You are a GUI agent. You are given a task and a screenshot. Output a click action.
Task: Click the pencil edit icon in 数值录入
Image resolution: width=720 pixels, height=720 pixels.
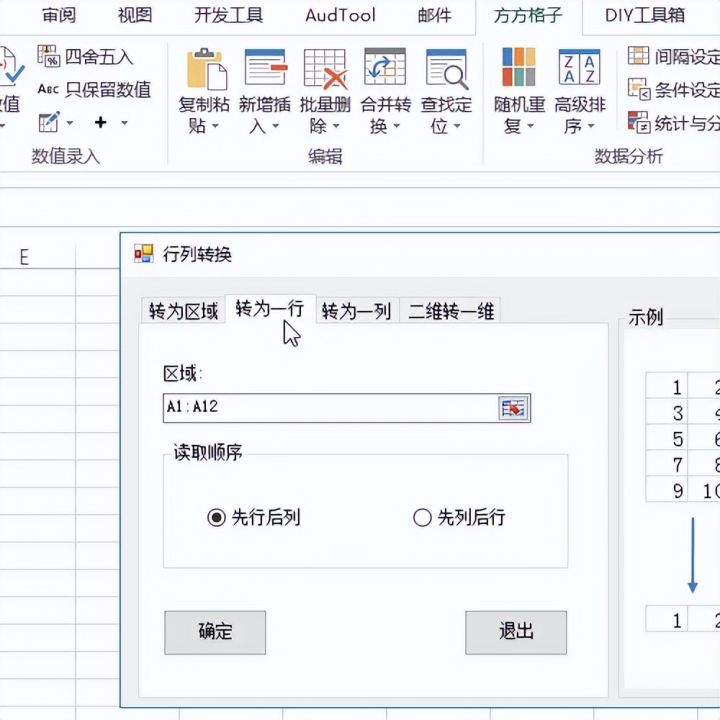point(49,122)
